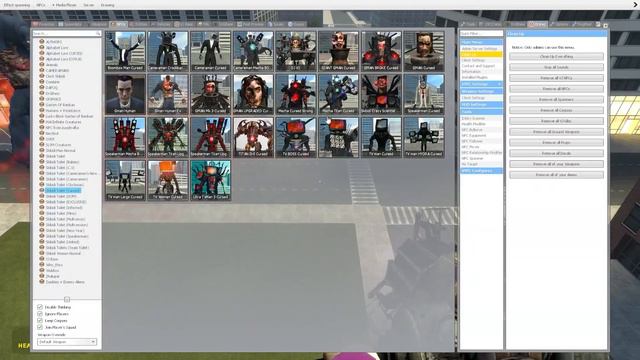
Task: Spawn the Gman Human Ev NPC
Action: (x=168, y=94)
